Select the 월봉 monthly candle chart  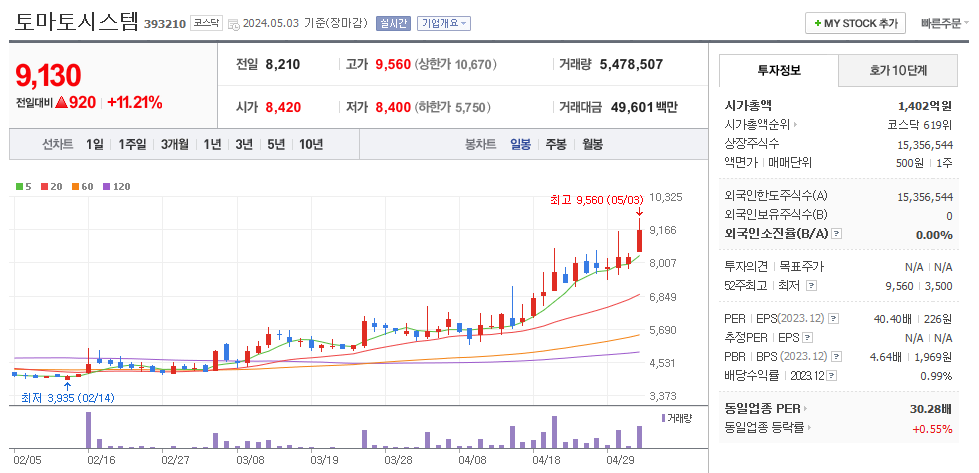593,145
